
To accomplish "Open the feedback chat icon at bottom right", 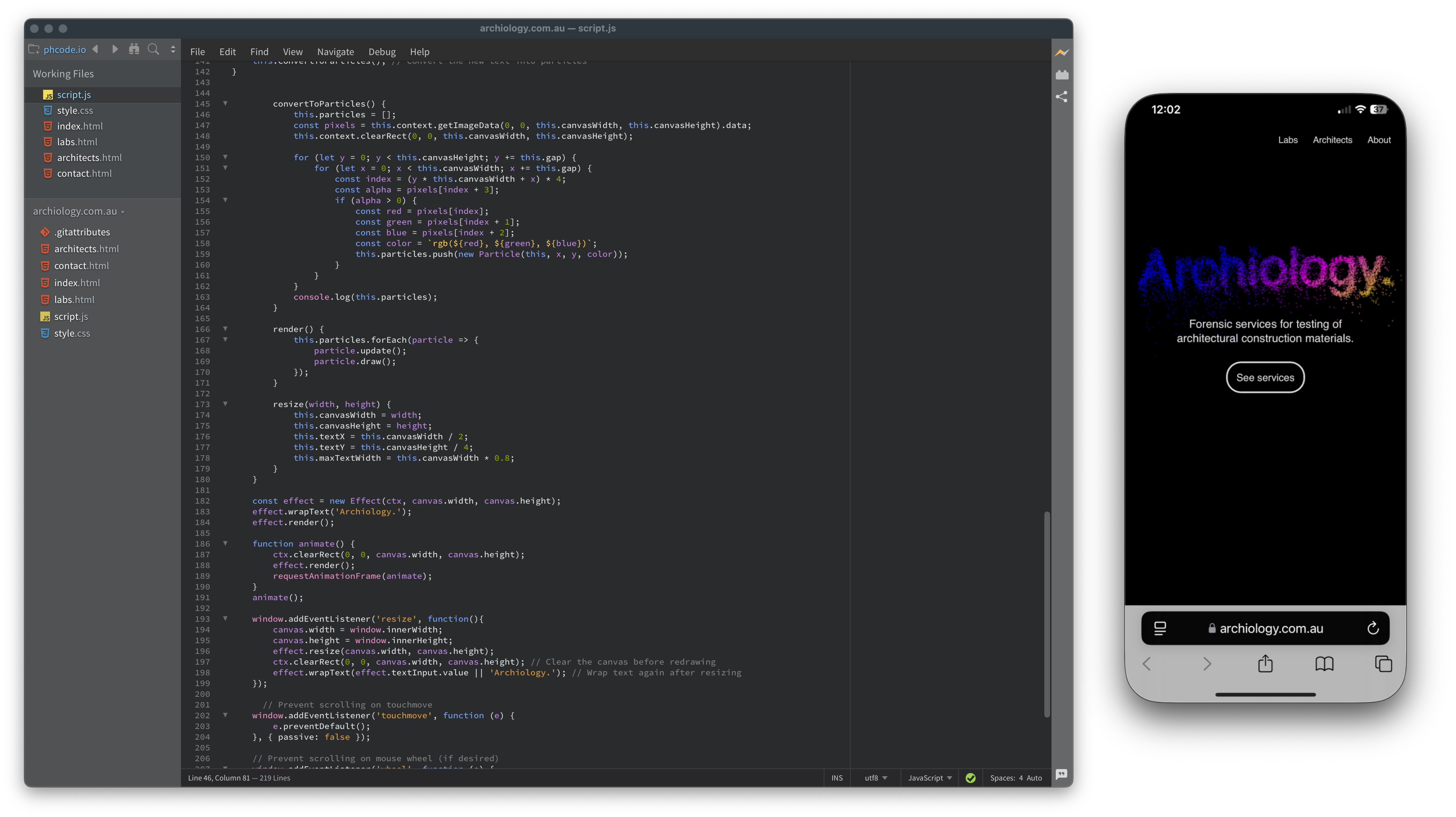I will [1062, 774].
